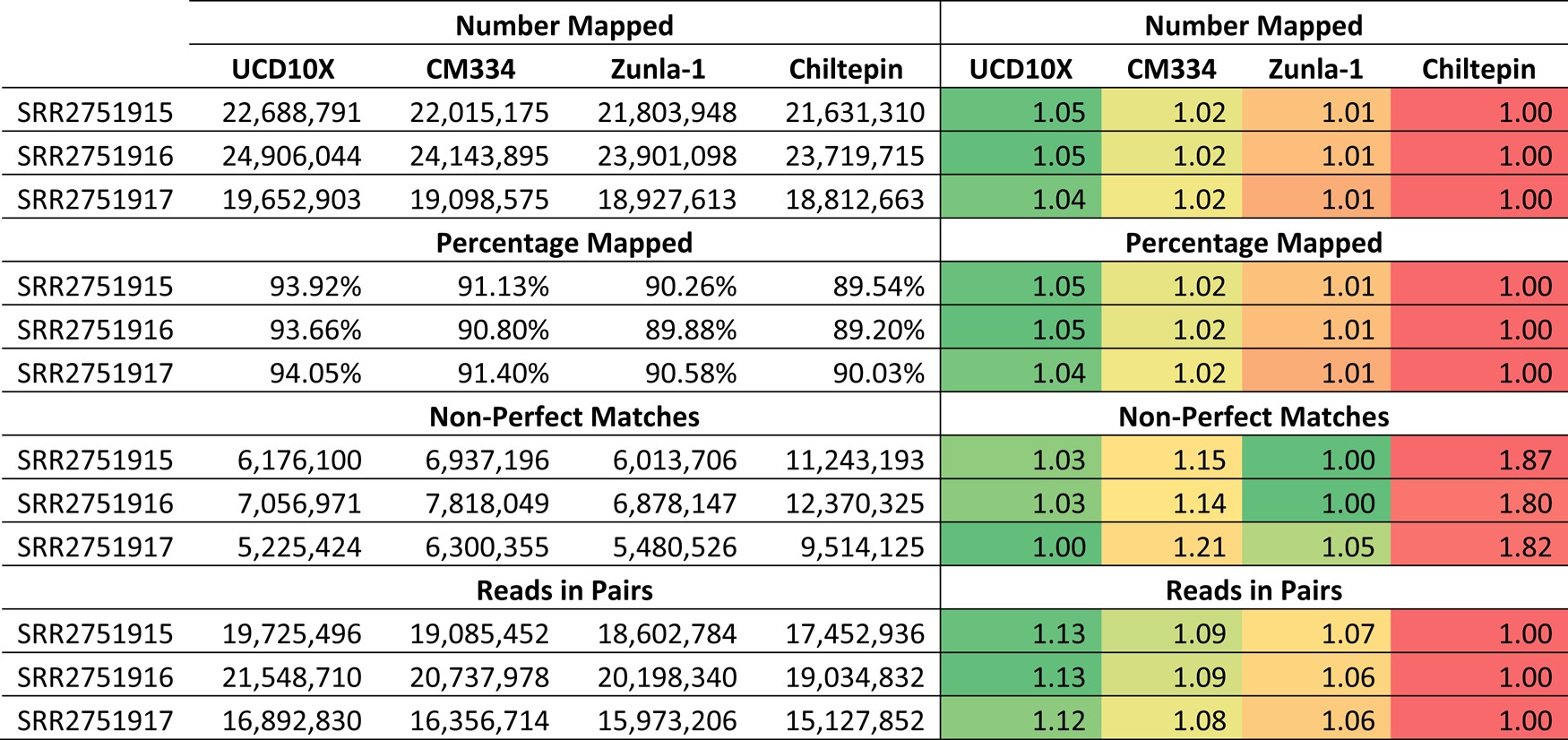Select the 5,225,424 cell
The height and width of the screenshot is (740, 1568).
[x=299, y=546]
